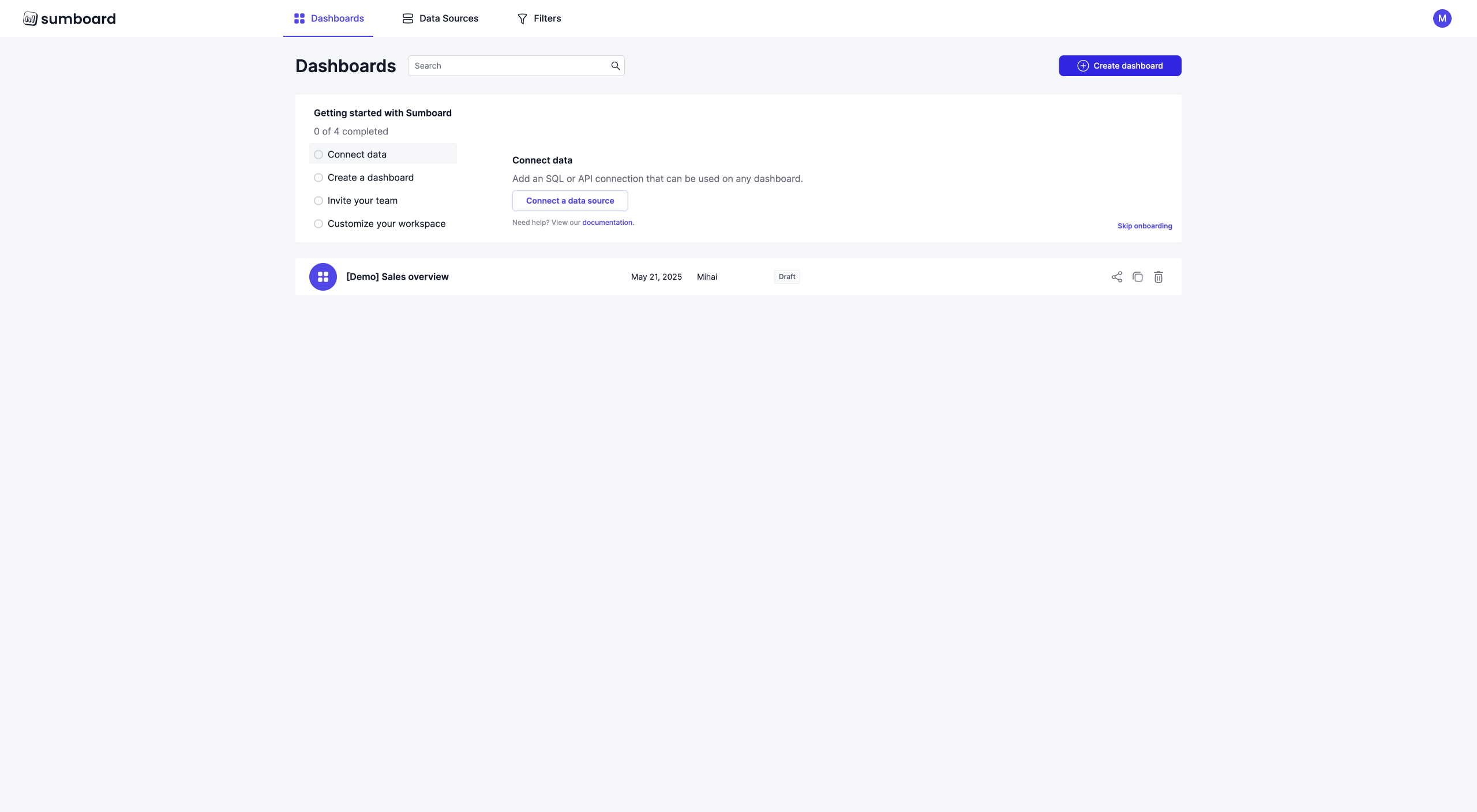
Task: Click the share icon for Demo Sales overview
Action: 1117,277
